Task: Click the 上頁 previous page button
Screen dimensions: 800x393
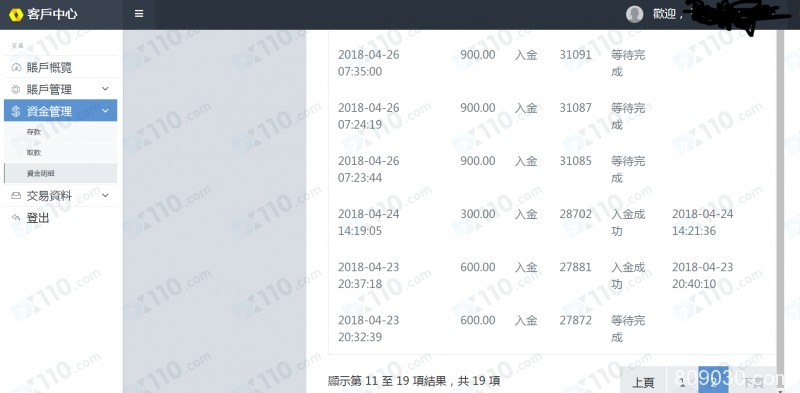Action: pos(643,382)
